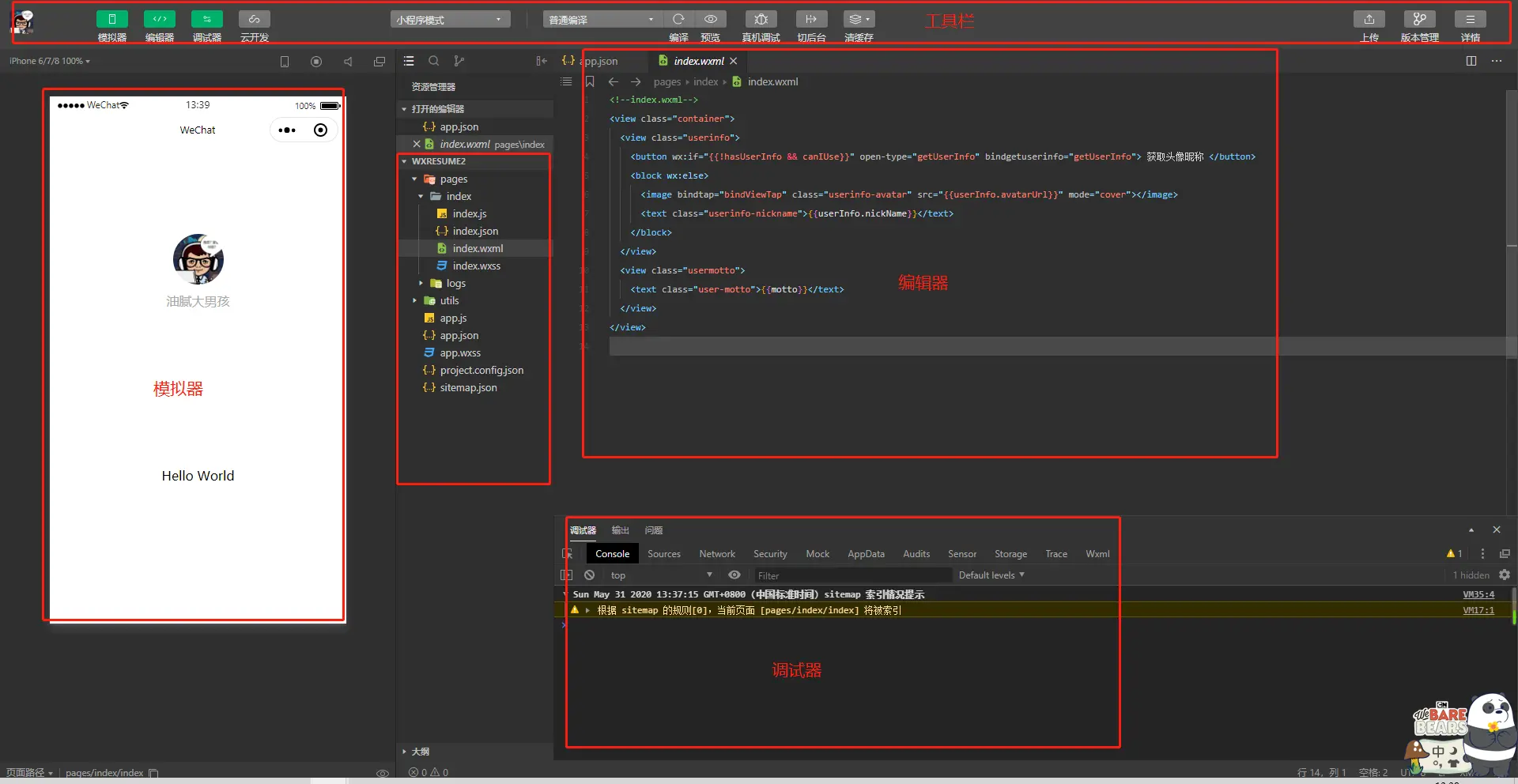
Task: Open the cloud development (云开发) icon
Action: [254, 19]
